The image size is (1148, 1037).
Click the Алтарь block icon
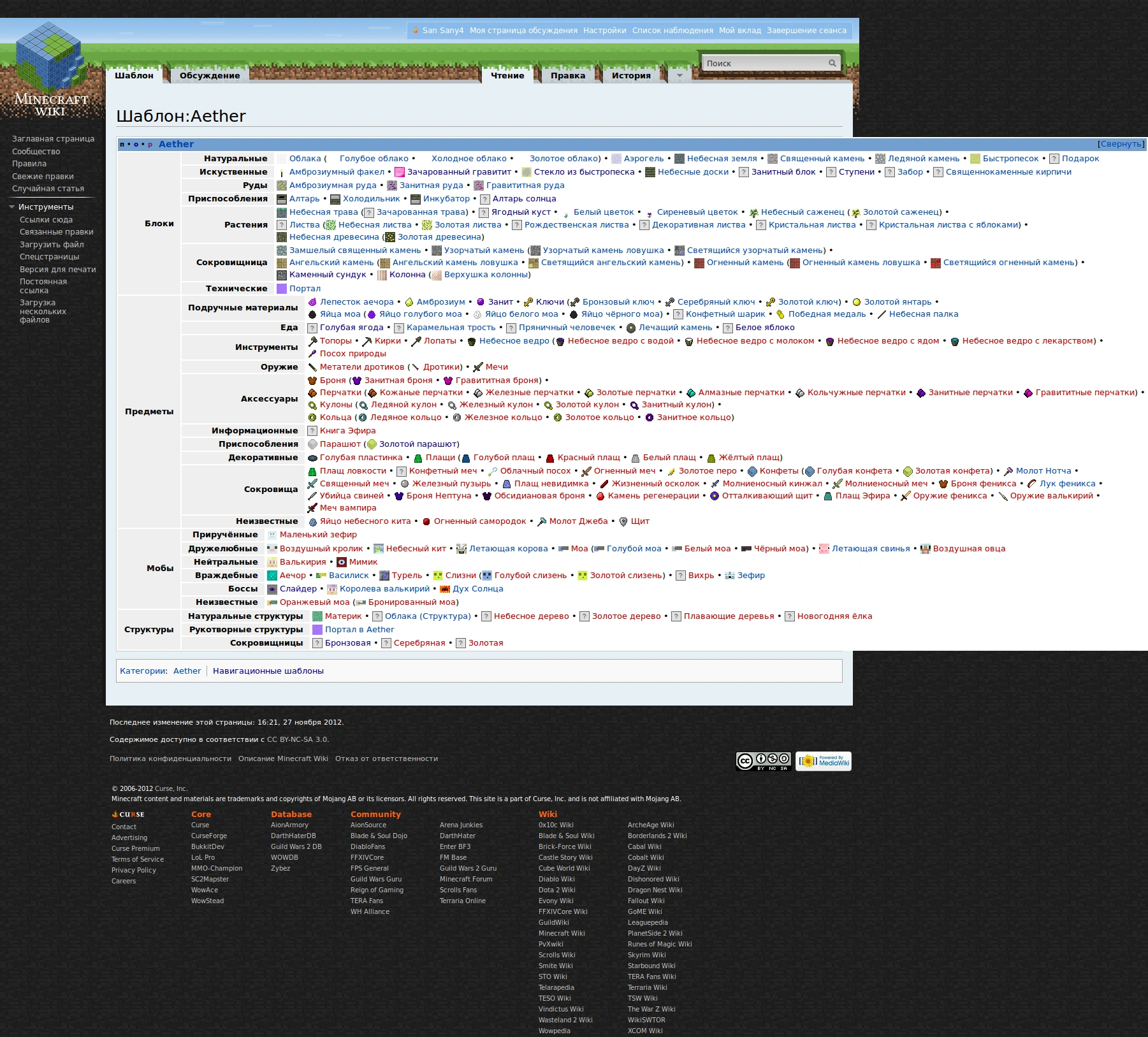[282, 199]
